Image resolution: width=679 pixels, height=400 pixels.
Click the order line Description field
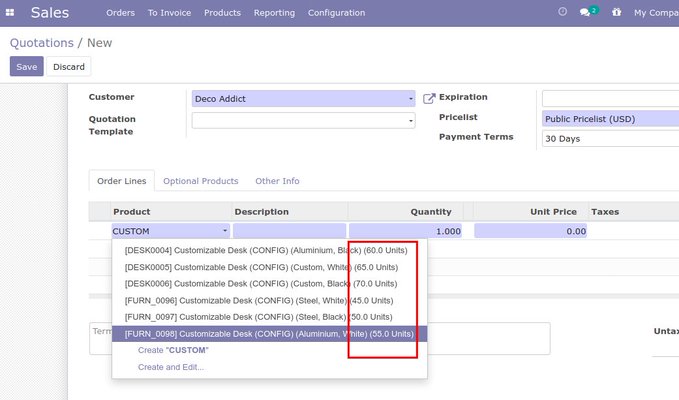[x=289, y=231]
